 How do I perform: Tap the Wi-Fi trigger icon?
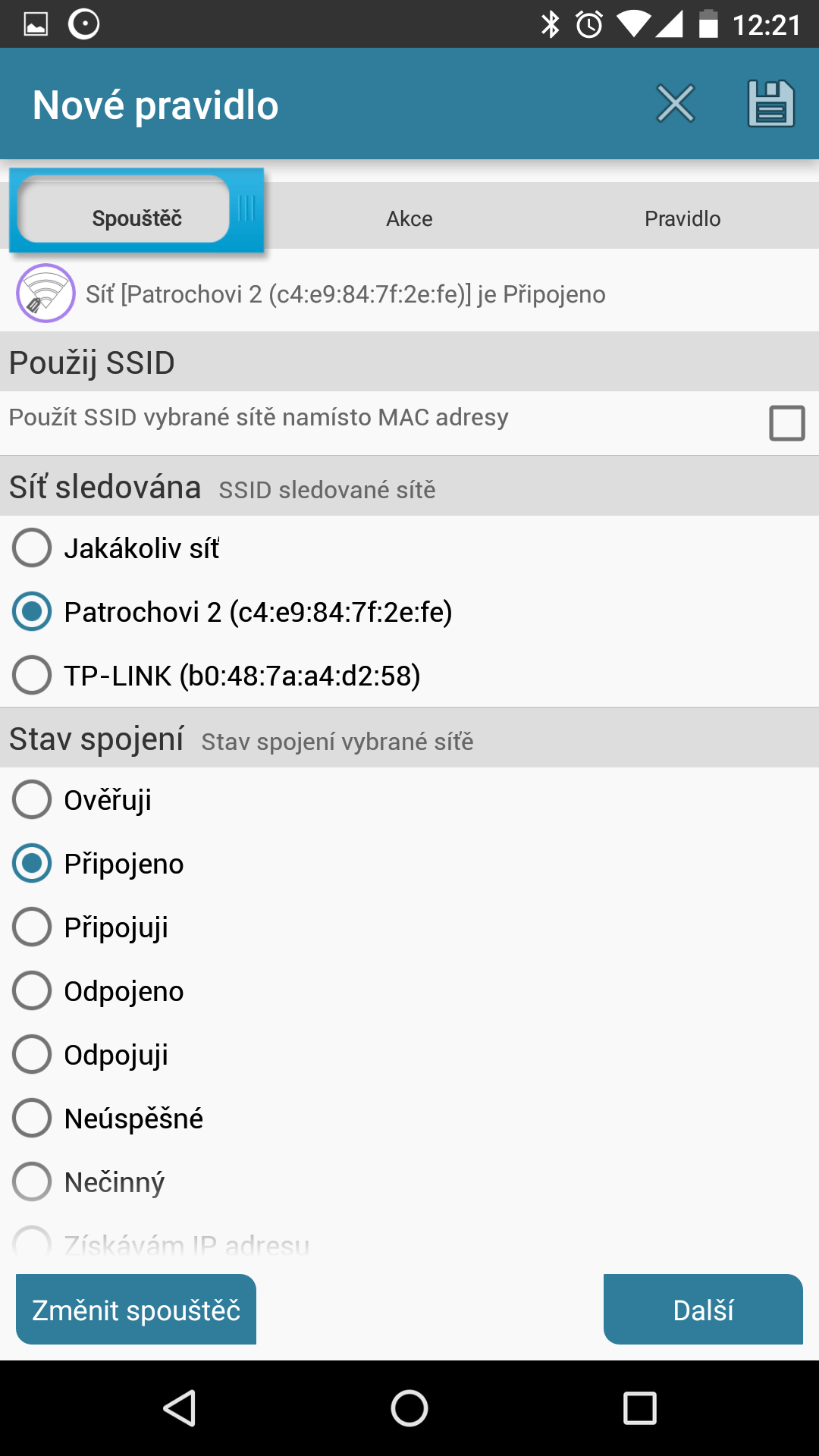45,293
